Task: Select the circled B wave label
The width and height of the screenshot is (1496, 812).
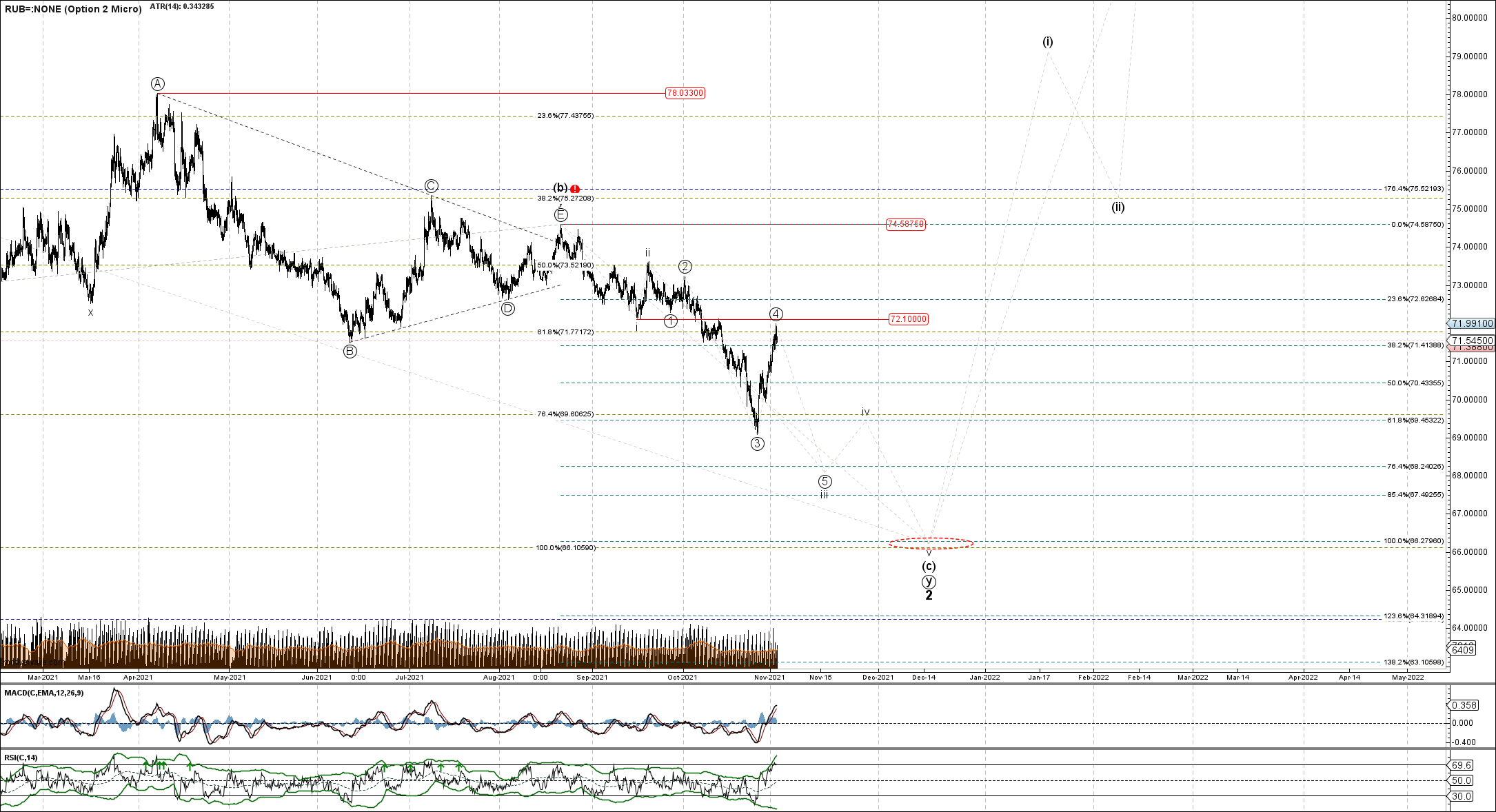Action: (x=350, y=352)
